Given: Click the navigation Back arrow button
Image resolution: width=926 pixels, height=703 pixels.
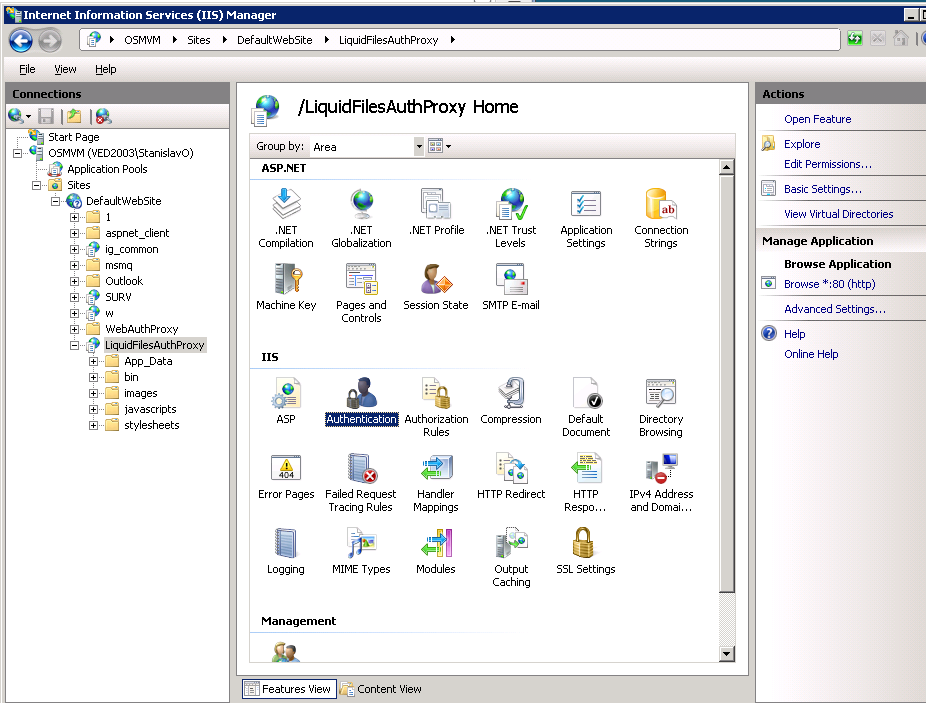Looking at the screenshot, I should [x=21, y=40].
